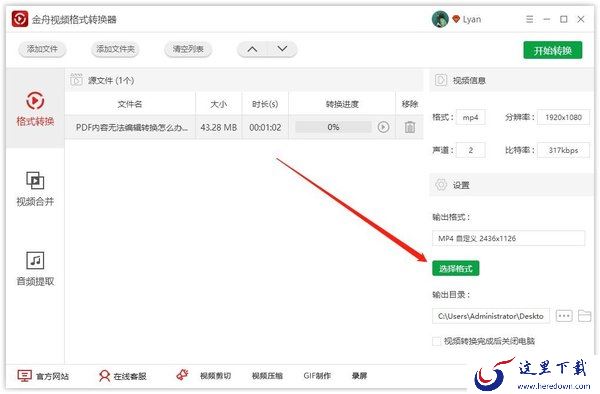Move file down with the down arrow
The width and height of the screenshot is (600, 394).
282,49
